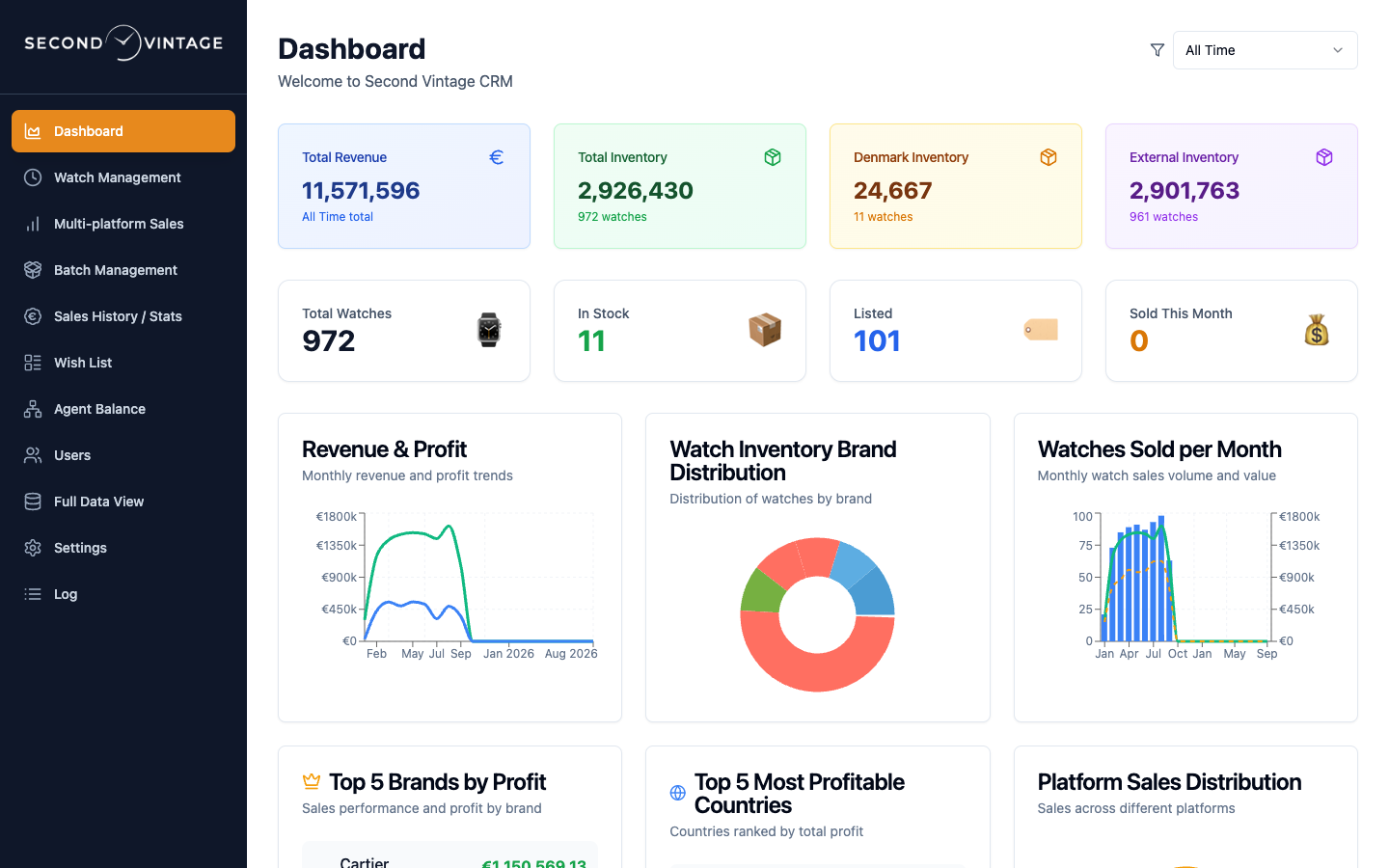
Task: Click the money bag icon in Sold This Month
Action: point(1317,330)
